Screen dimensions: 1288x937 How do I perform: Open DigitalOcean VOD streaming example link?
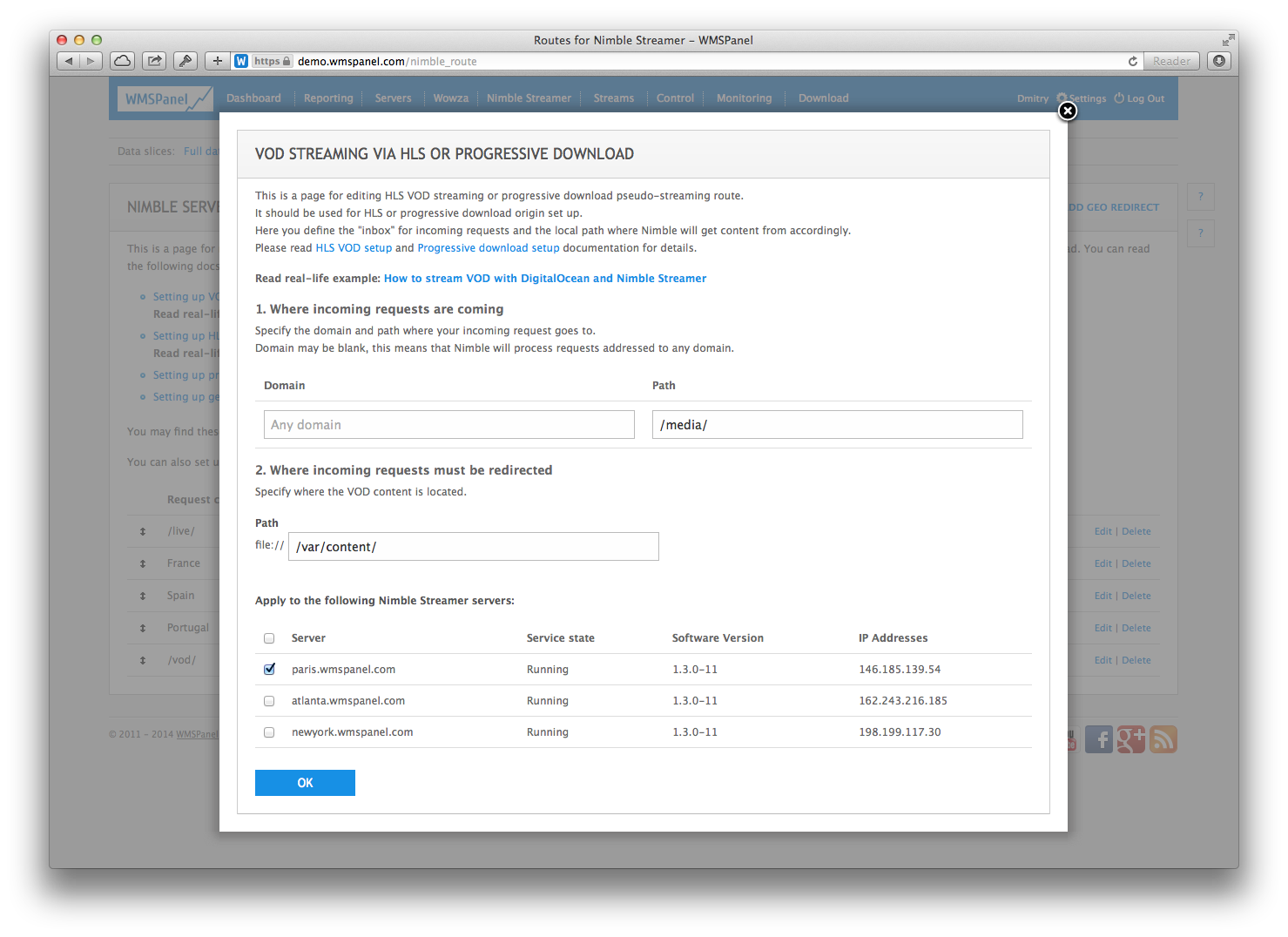tap(545, 279)
